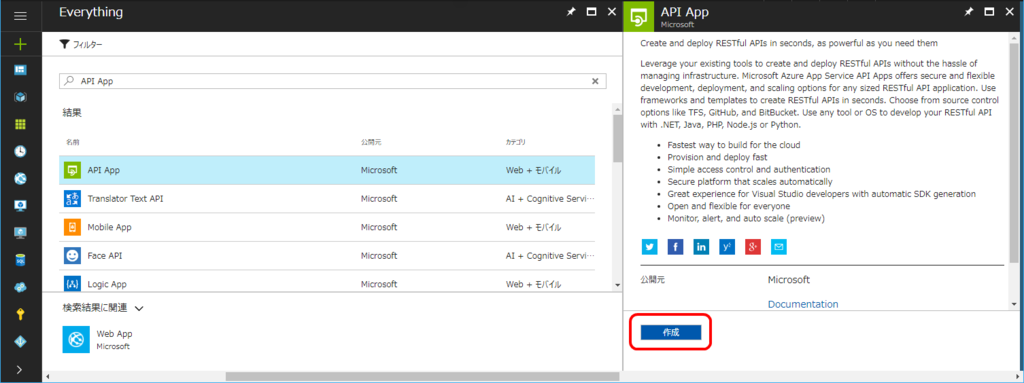1024x383 pixels.
Task: Select Logic App result name
Action: pos(107,284)
